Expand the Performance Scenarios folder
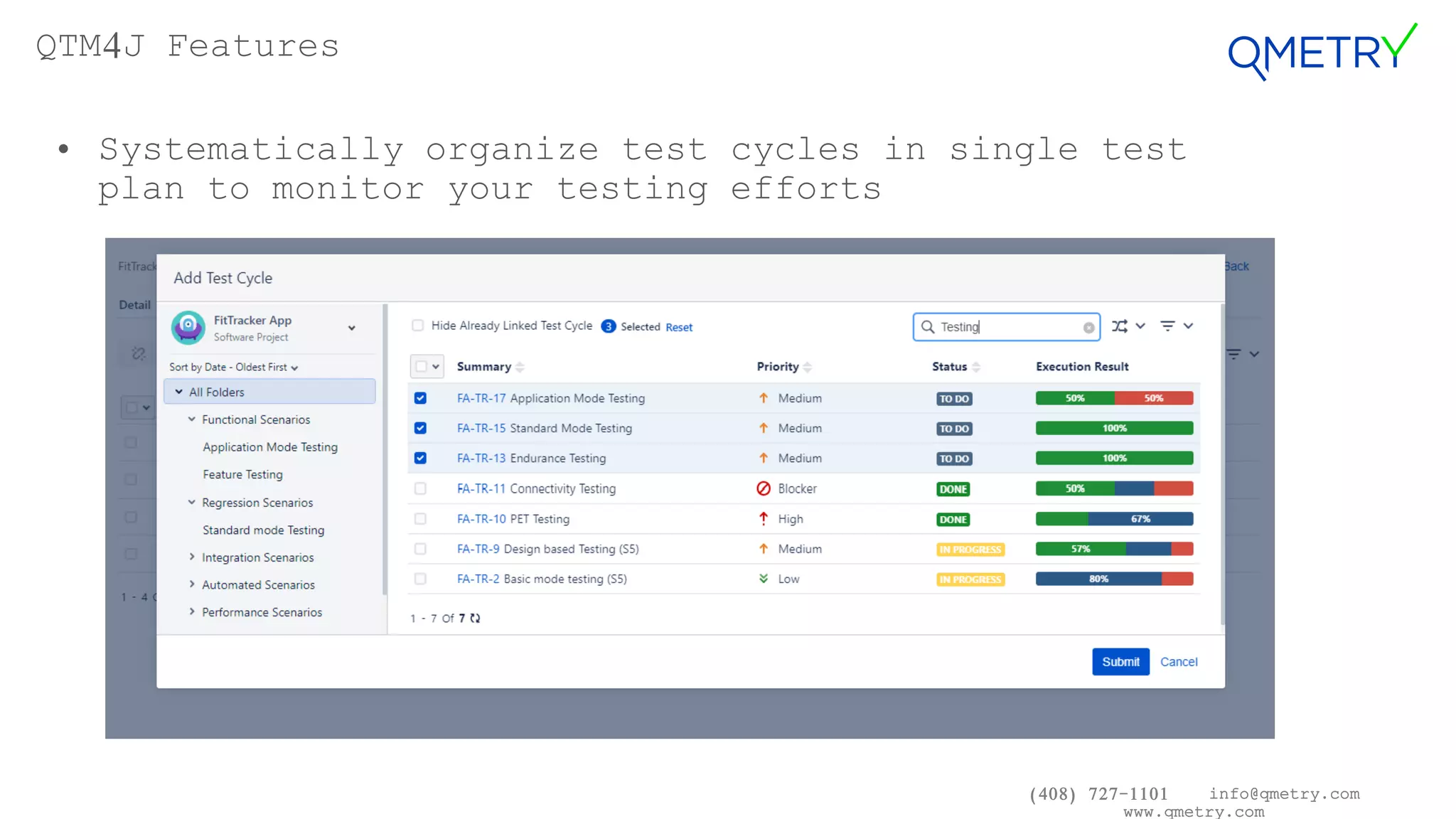 [x=191, y=611]
